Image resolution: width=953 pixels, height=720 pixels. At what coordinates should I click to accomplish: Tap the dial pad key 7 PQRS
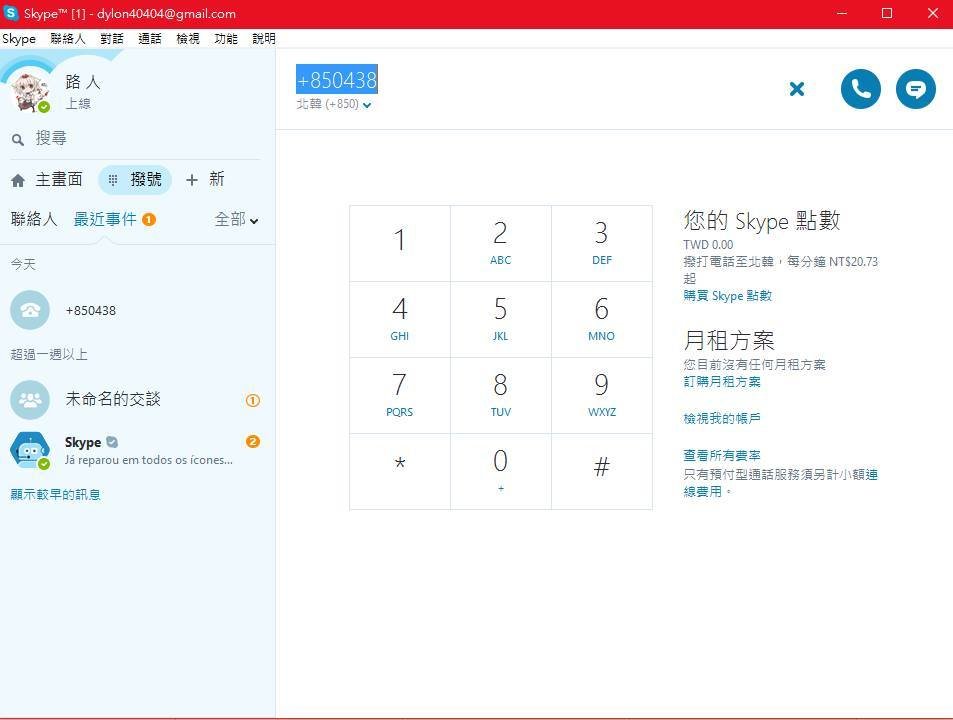[400, 396]
